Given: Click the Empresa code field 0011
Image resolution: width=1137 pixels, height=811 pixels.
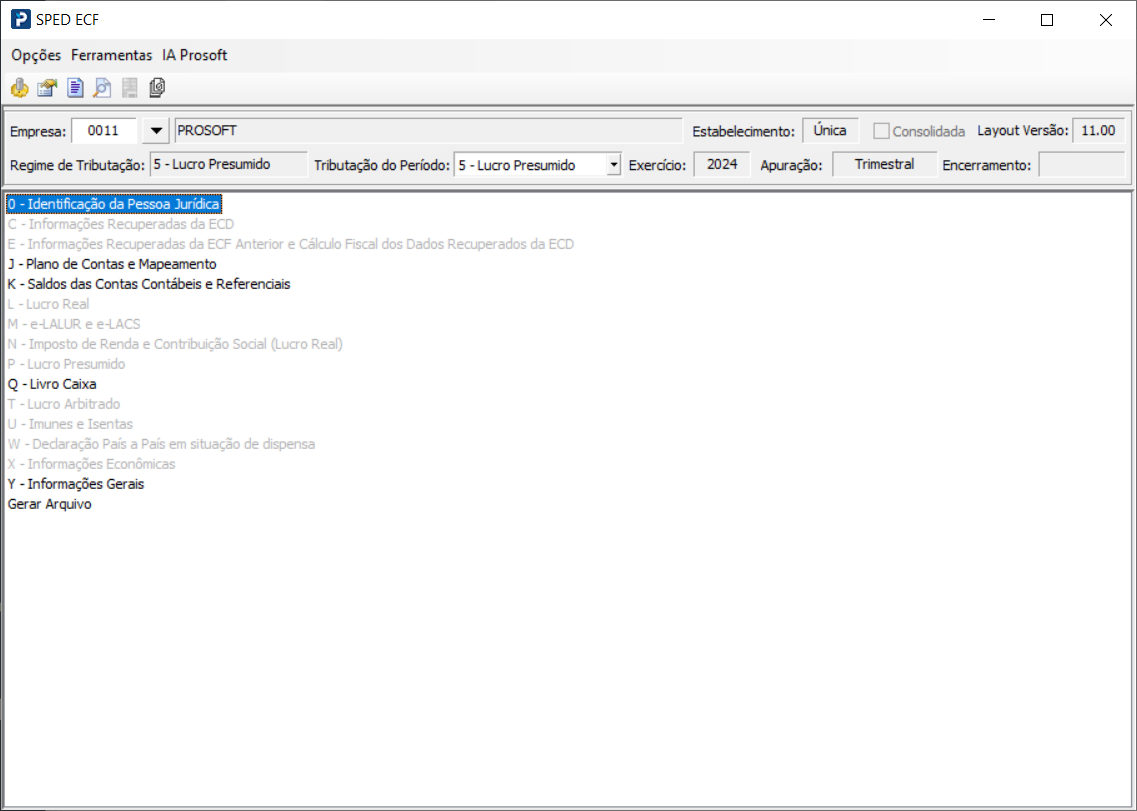Looking at the screenshot, I should pos(104,131).
